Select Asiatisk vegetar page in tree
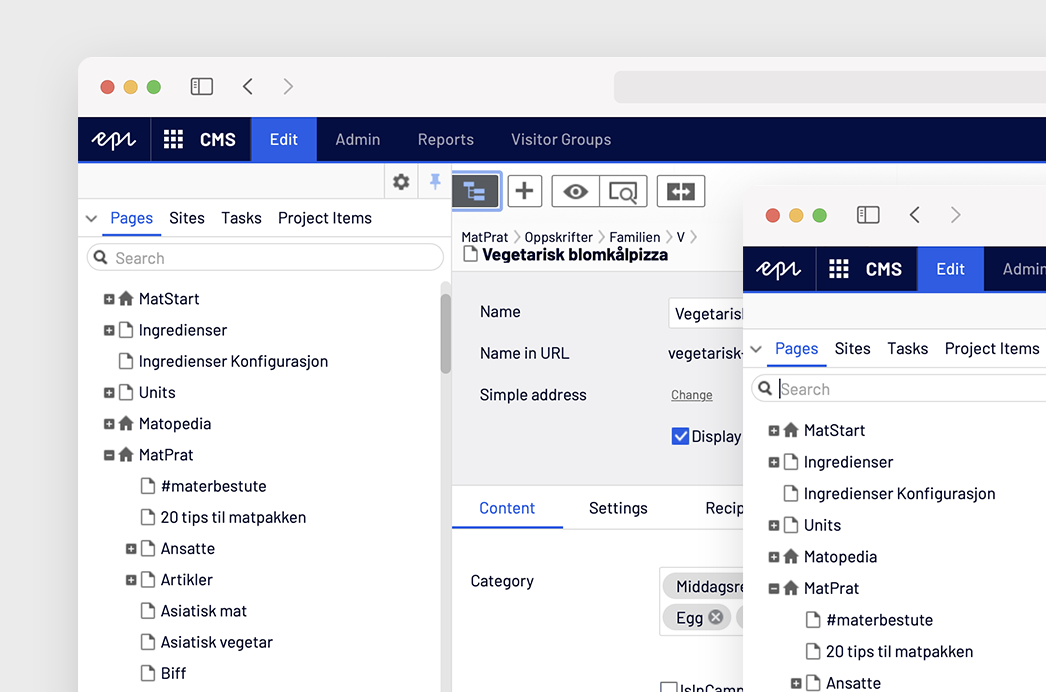Image resolution: width=1046 pixels, height=692 pixels. tap(216, 643)
